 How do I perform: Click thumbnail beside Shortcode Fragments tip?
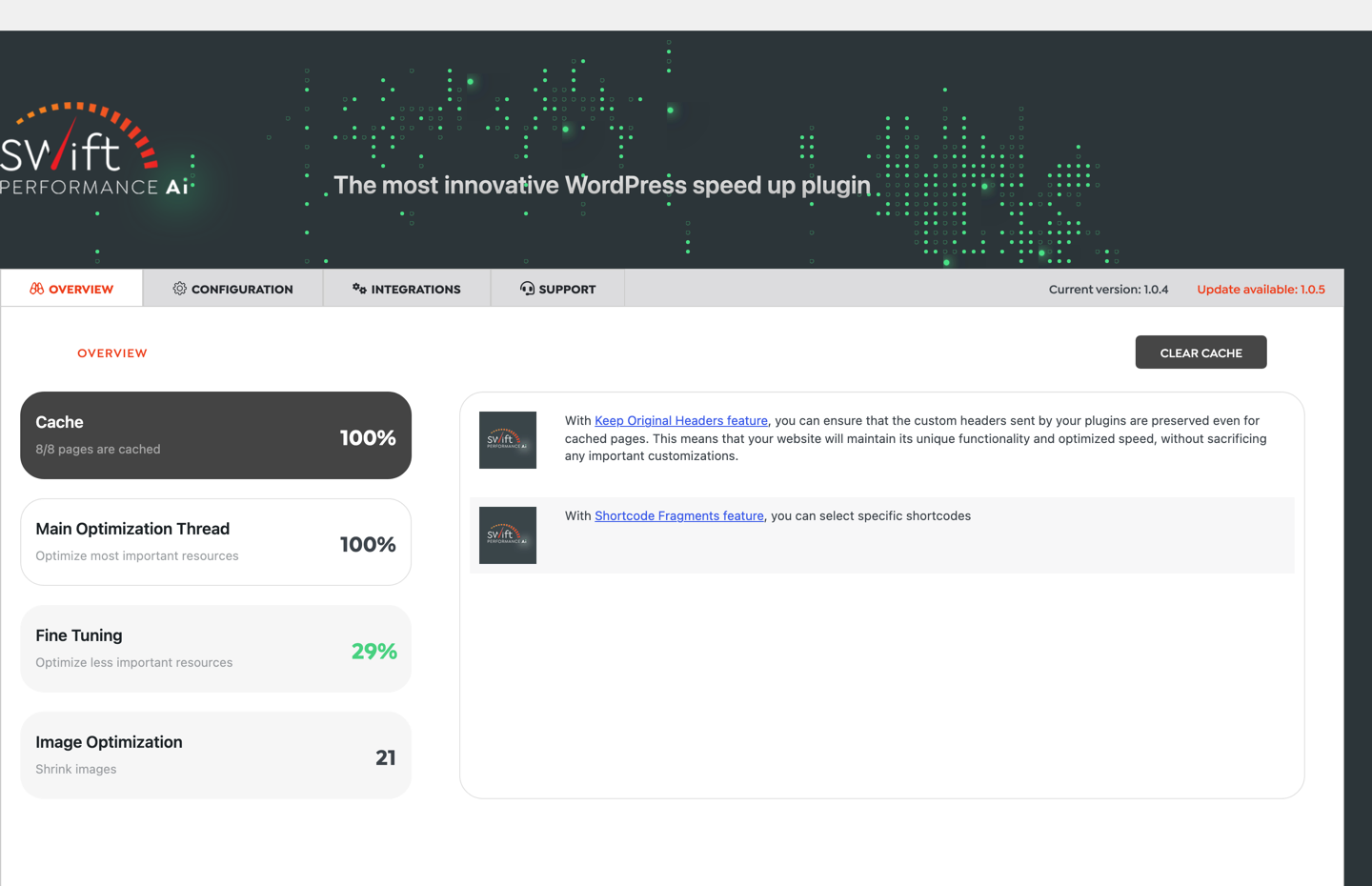point(508,535)
